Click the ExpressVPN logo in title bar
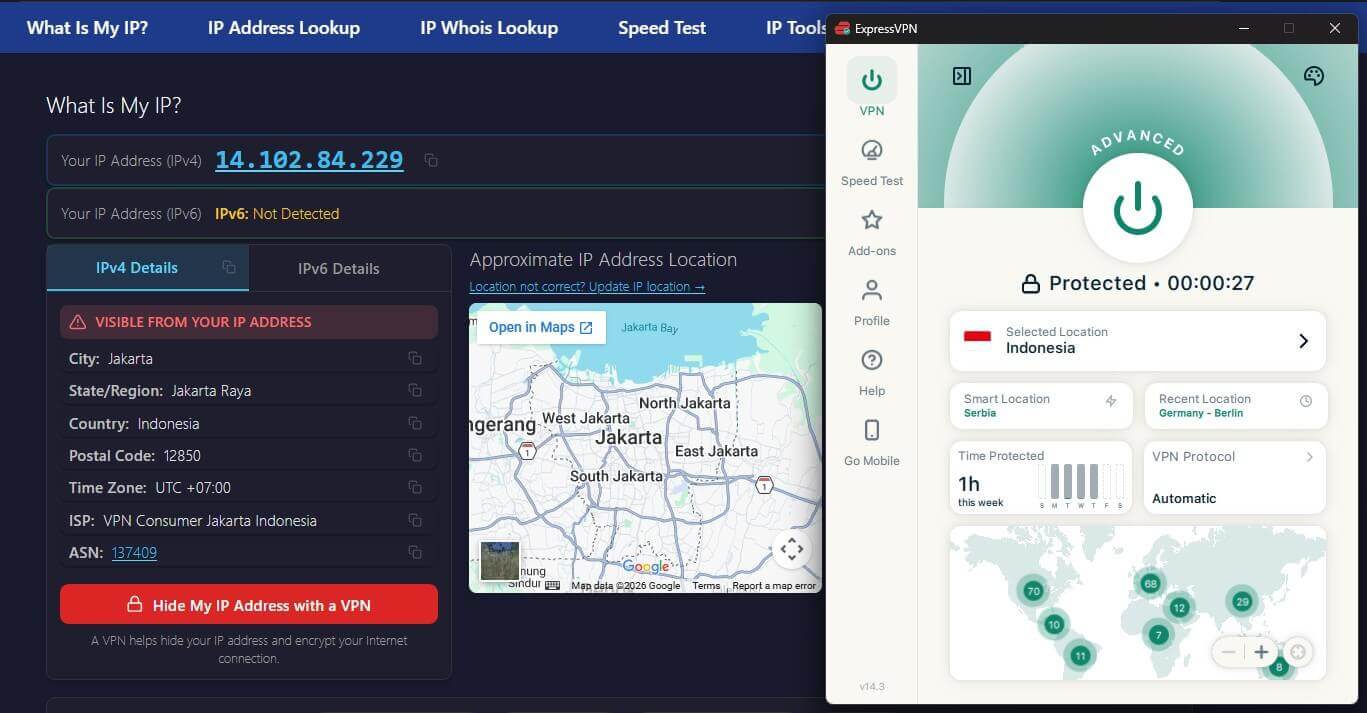The image size is (1367, 713). [x=842, y=29]
